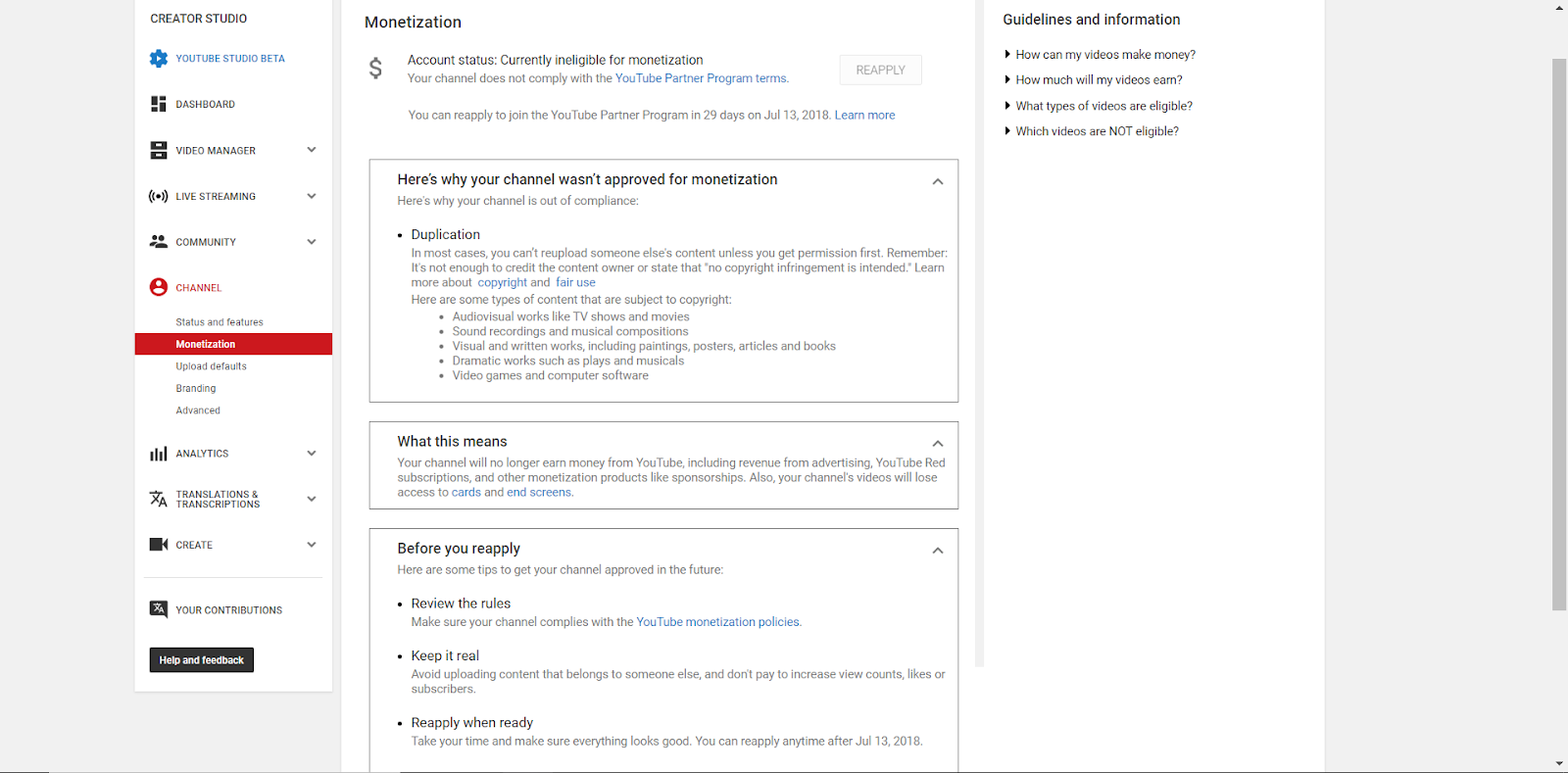The image size is (1568, 773).
Task: Click the Channel person icon
Action: 159,287
